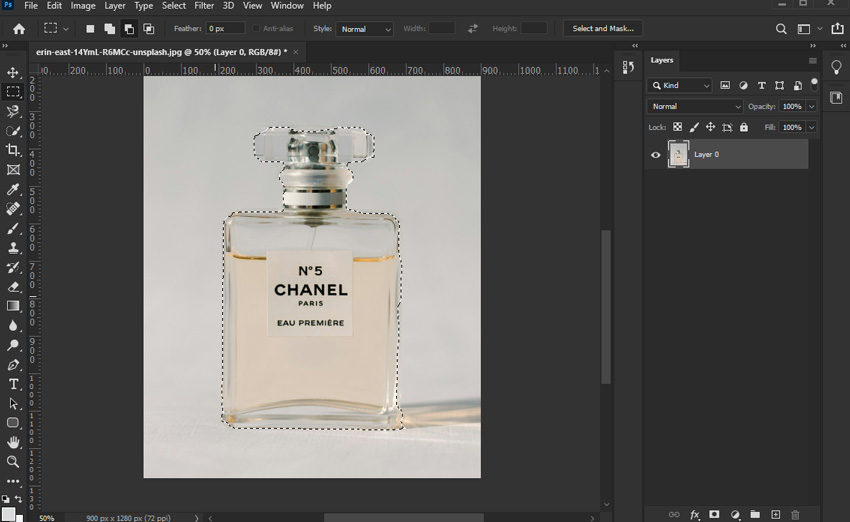The height and width of the screenshot is (522, 850).
Task: Select the Eraser tool
Action: tap(13, 287)
